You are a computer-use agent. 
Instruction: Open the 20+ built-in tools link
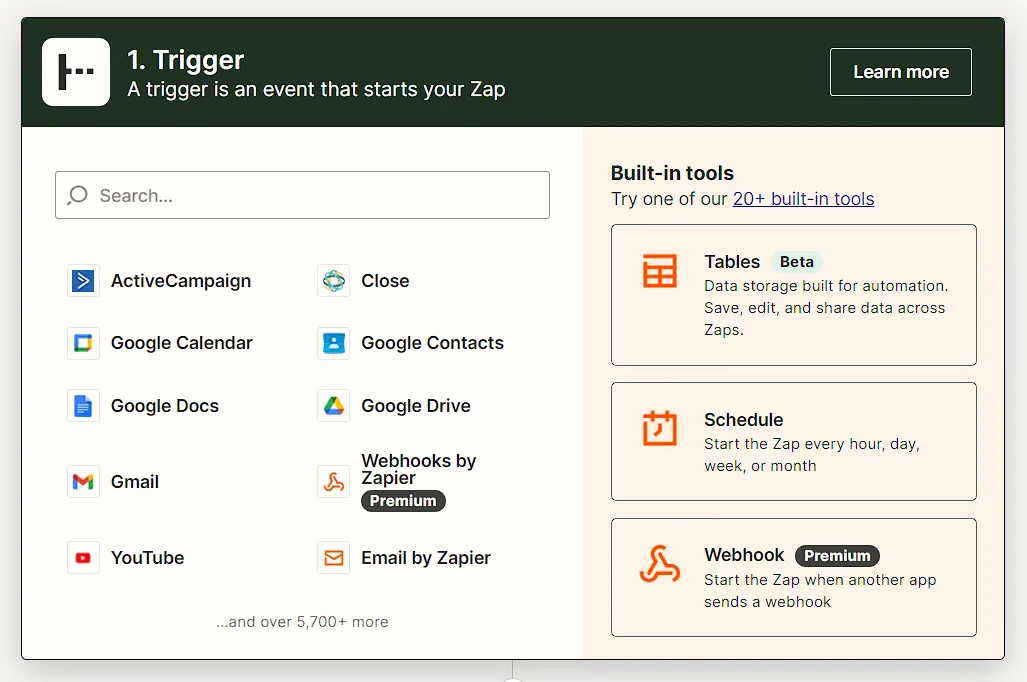tap(803, 199)
